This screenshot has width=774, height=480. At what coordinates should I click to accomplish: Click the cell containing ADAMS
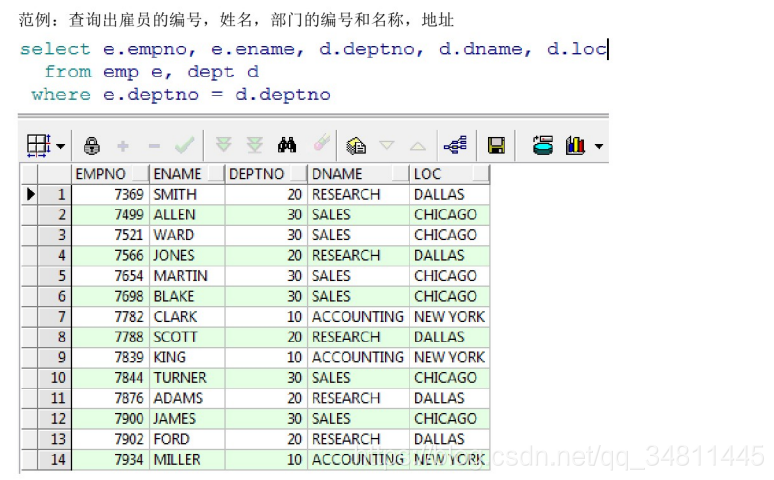pyautogui.click(x=188, y=399)
